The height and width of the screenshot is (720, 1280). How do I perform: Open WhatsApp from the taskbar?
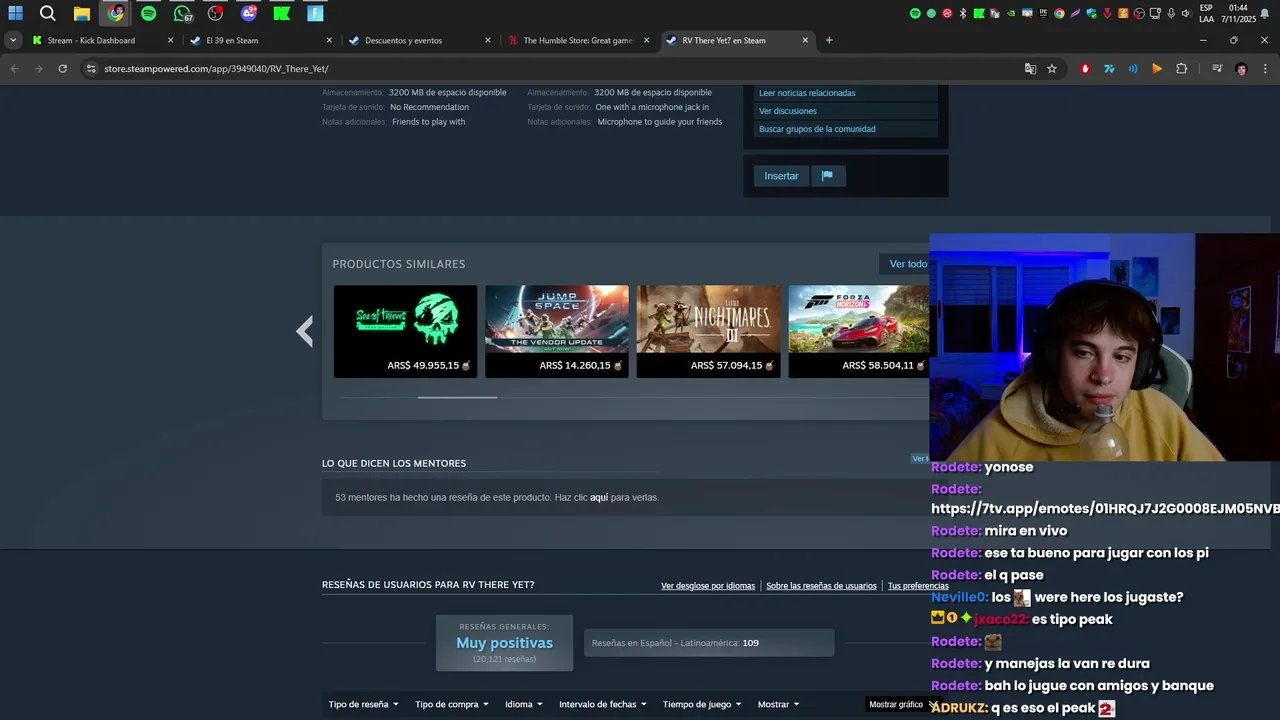tap(182, 13)
